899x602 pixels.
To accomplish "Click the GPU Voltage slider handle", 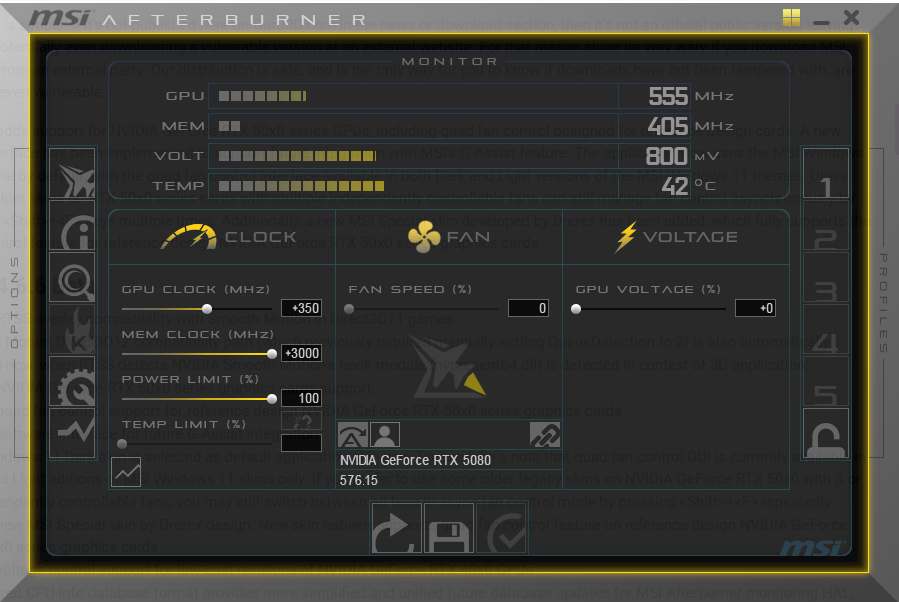I will click(x=576, y=308).
